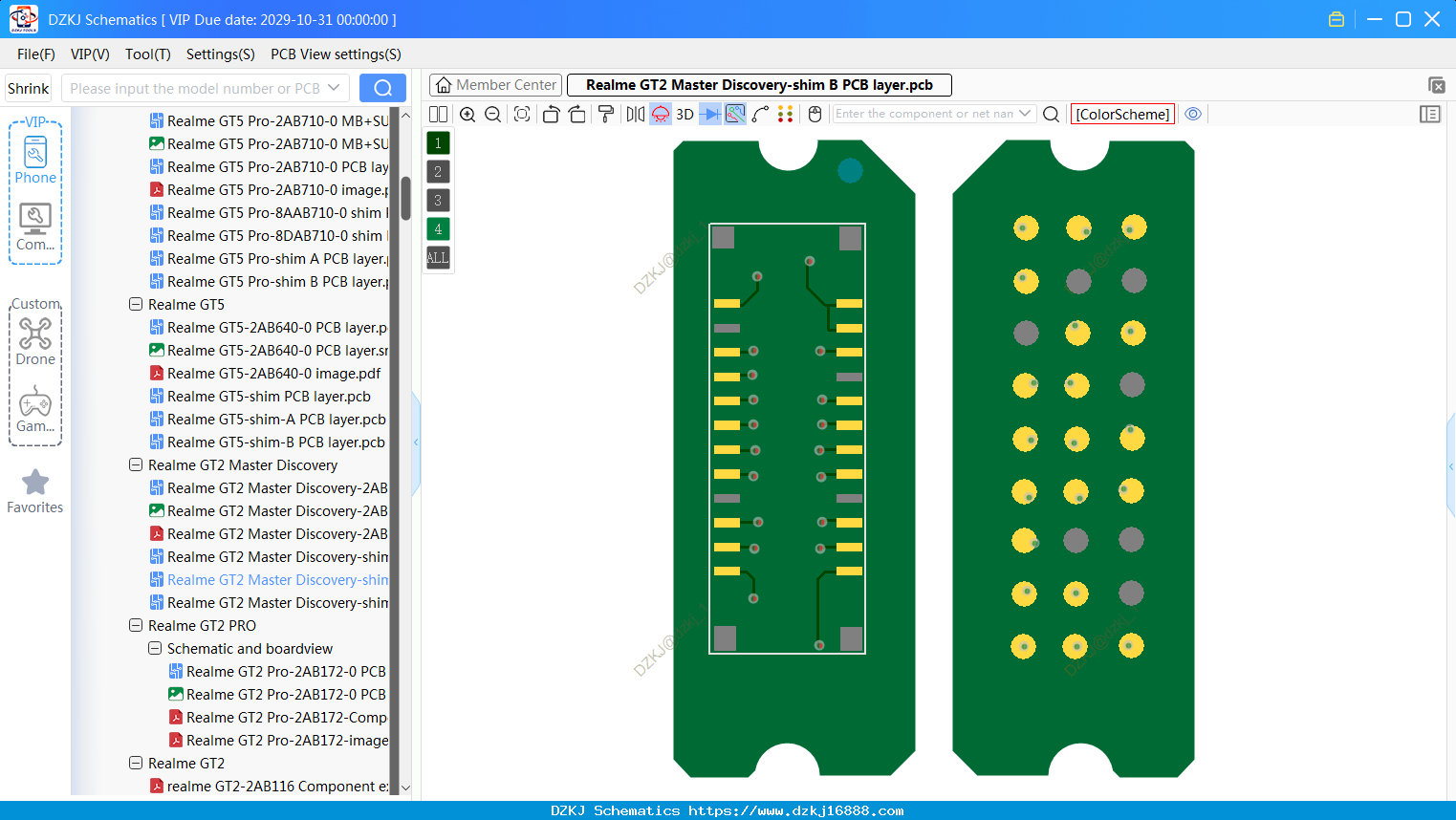Open the VIP(V) menu
Image resolution: width=1456 pixels, height=820 pixels.
pyautogui.click(x=90, y=54)
